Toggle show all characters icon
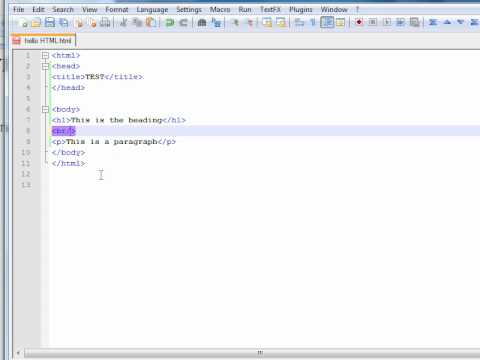Viewport: 480px width, 360px height. click(313, 23)
